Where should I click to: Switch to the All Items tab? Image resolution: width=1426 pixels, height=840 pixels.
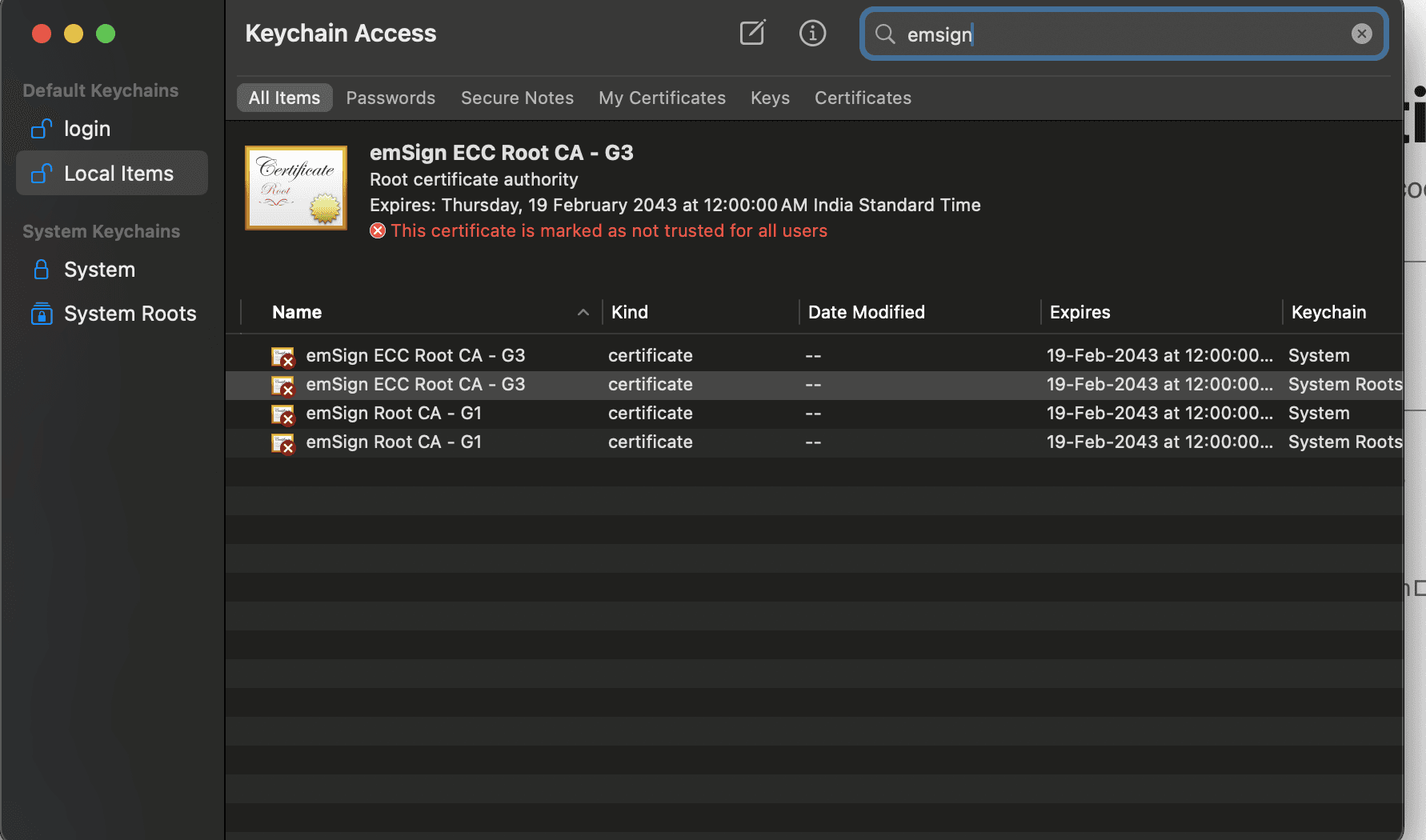click(x=284, y=98)
